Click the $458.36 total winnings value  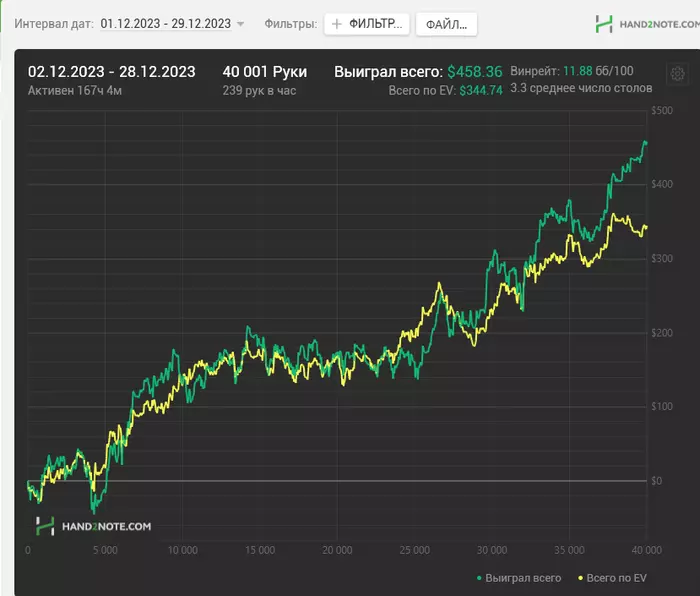pos(474,72)
